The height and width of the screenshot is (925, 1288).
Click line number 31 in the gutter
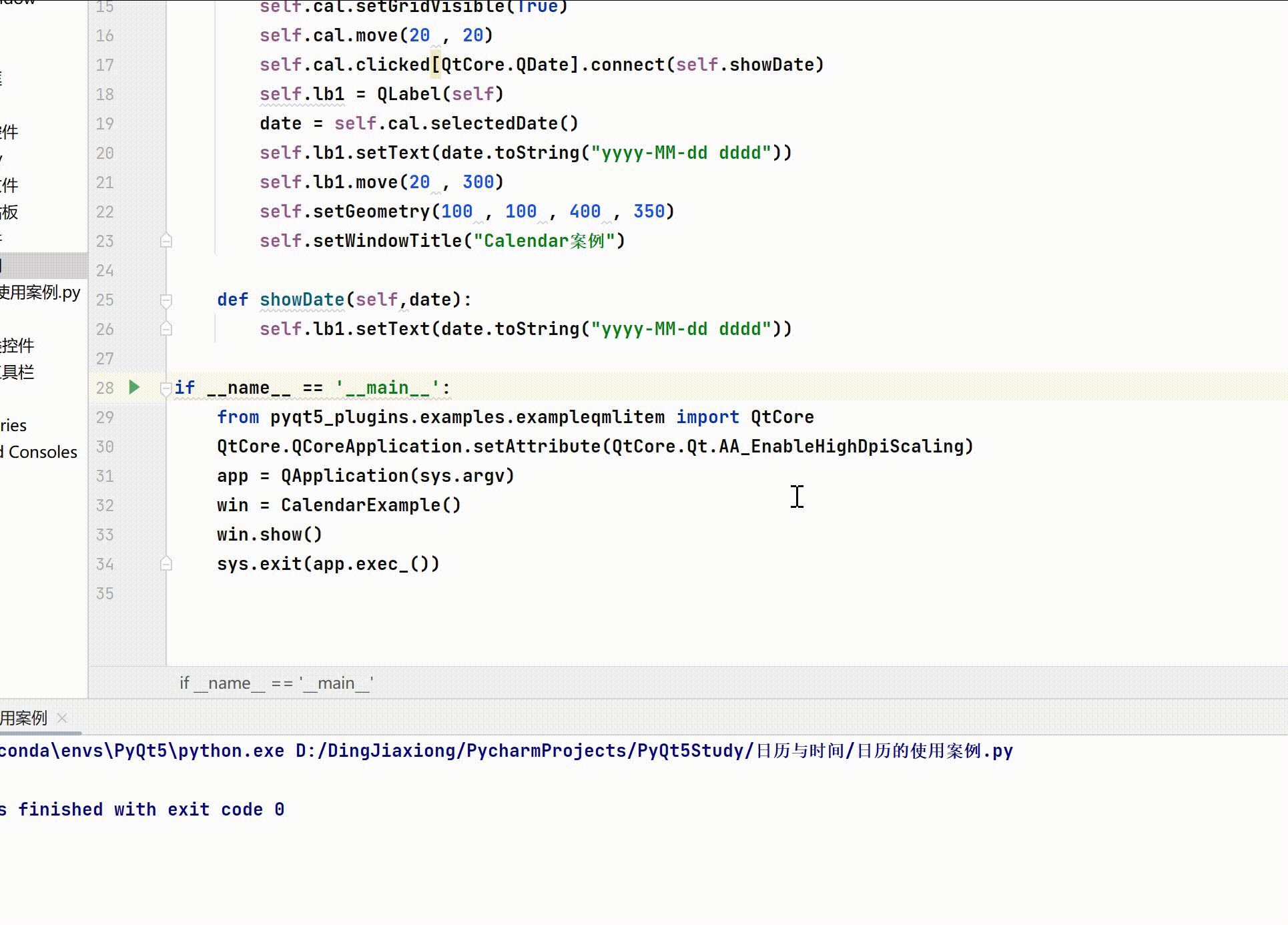[105, 477]
